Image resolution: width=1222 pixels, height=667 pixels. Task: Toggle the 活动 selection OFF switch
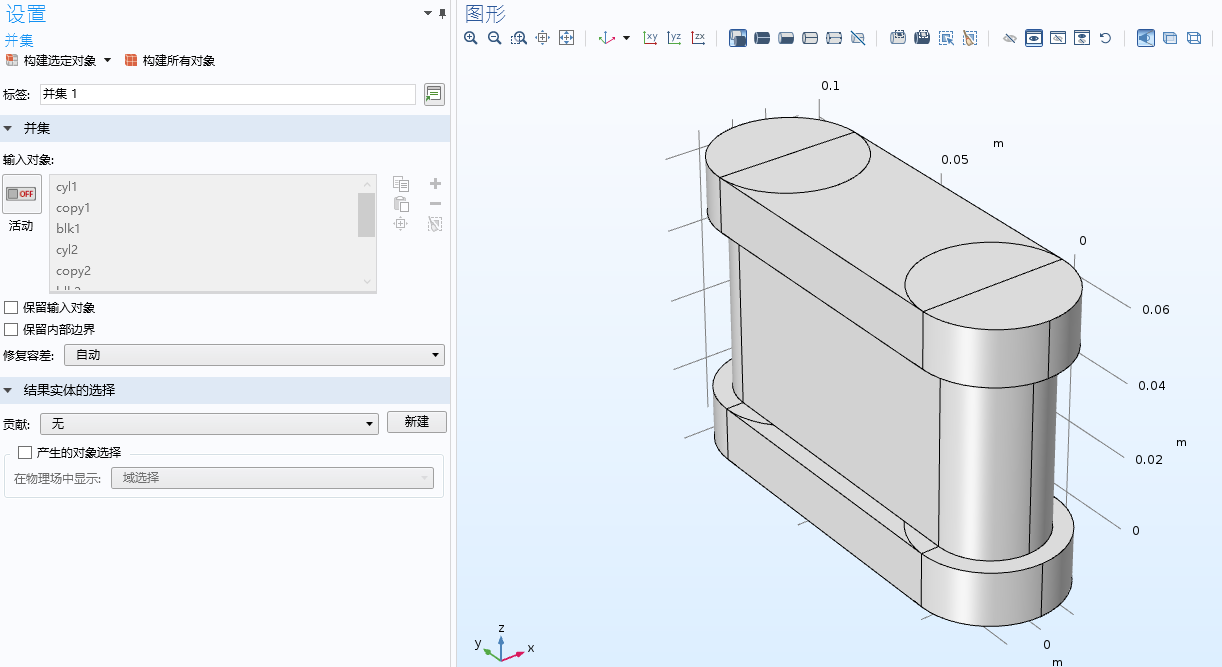21,194
